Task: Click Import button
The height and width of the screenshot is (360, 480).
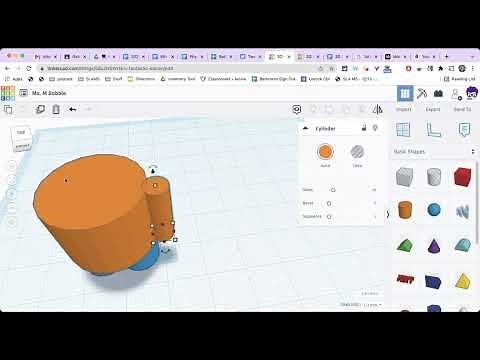Action: (x=403, y=109)
